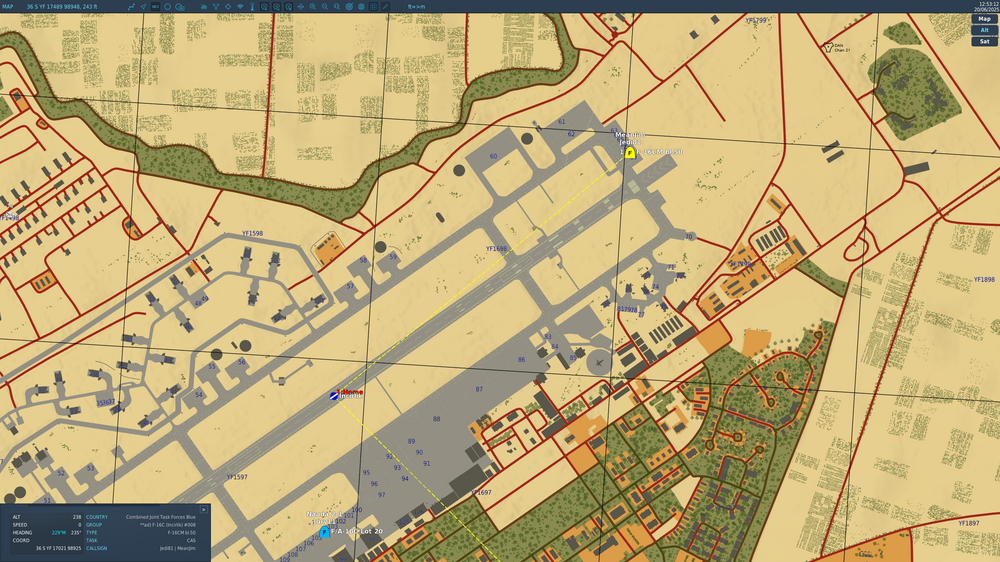Click the third boxed circular view icon

[x=288, y=6]
